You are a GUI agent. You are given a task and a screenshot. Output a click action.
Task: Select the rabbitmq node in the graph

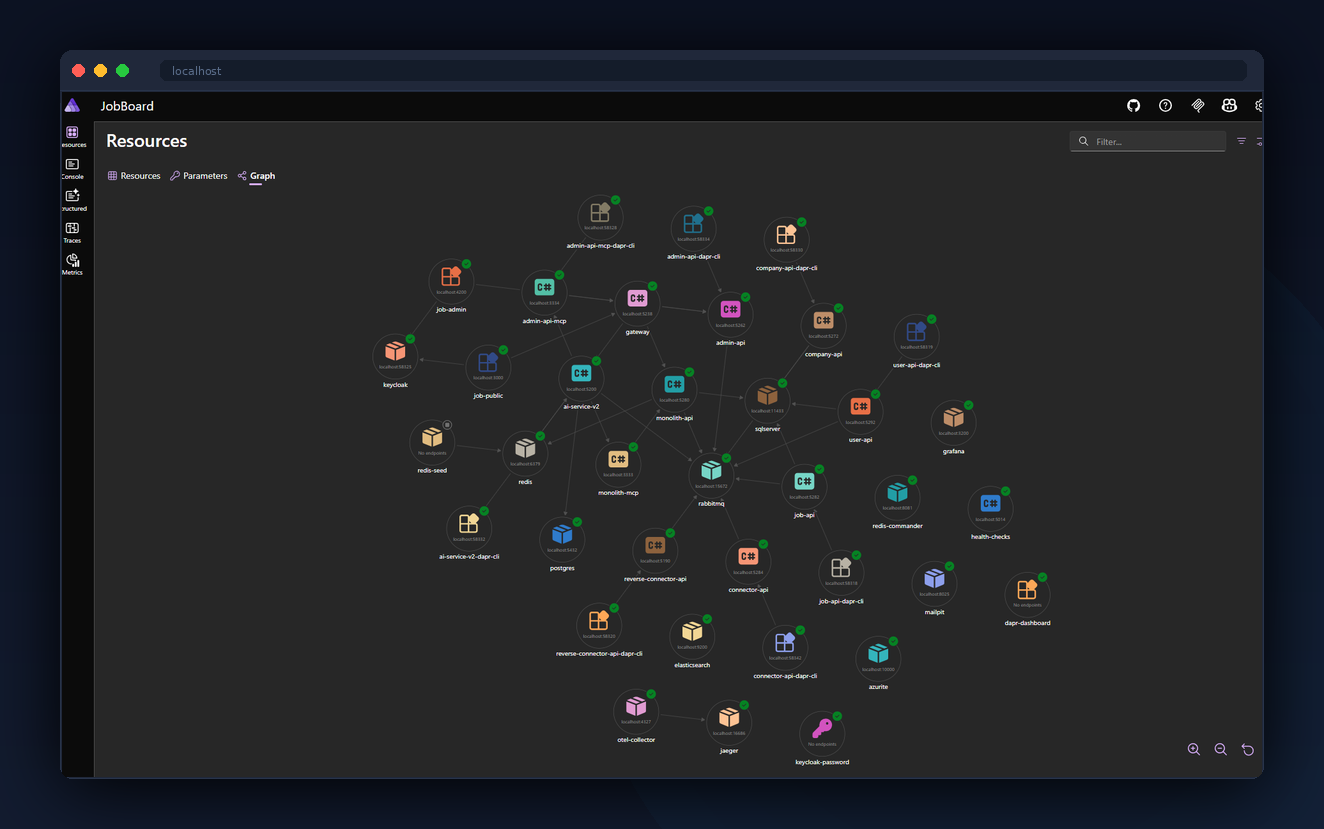point(711,471)
